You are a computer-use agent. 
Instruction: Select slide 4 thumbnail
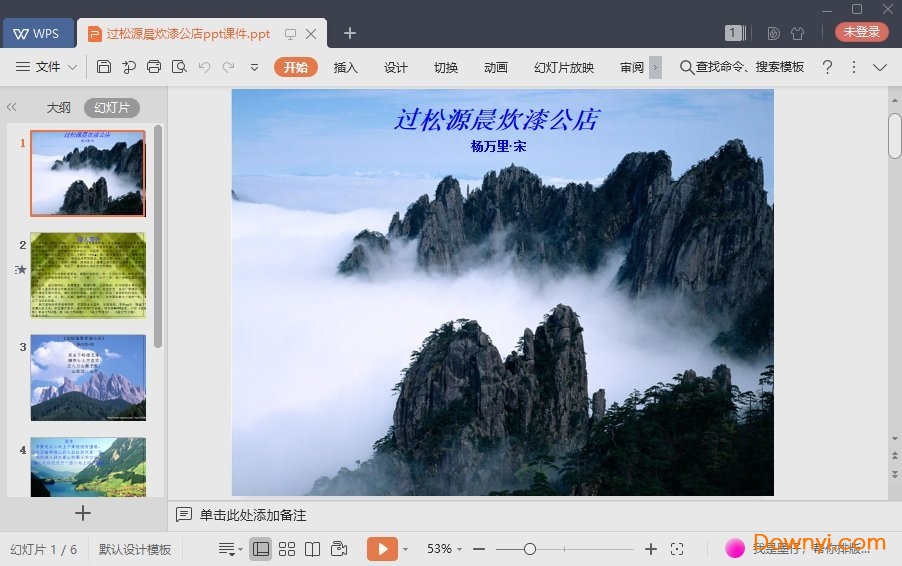tap(88, 466)
